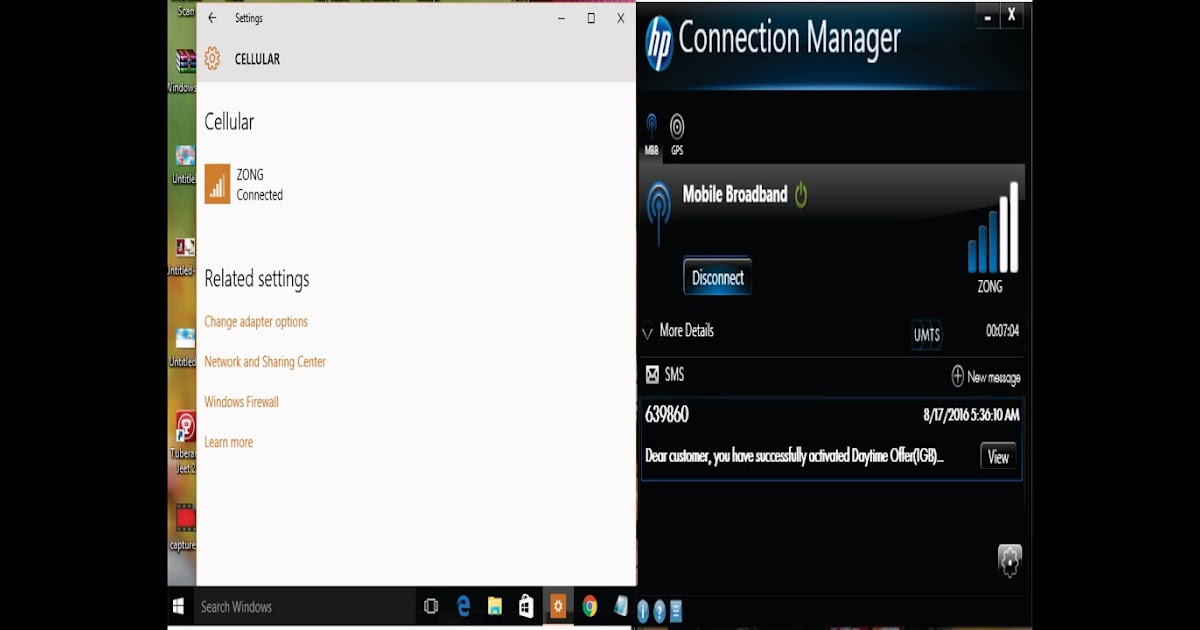Switch to GPS tab in Connection Manager

(x=677, y=134)
